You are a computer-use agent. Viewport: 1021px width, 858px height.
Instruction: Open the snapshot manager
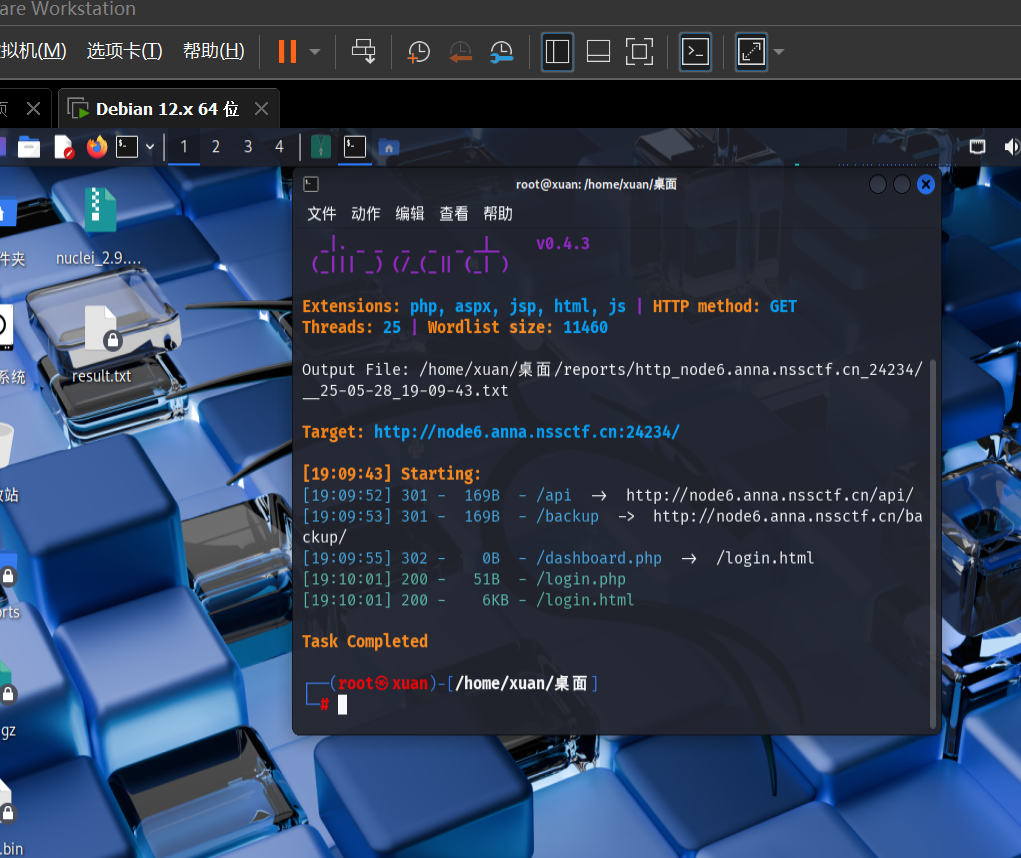pos(502,52)
